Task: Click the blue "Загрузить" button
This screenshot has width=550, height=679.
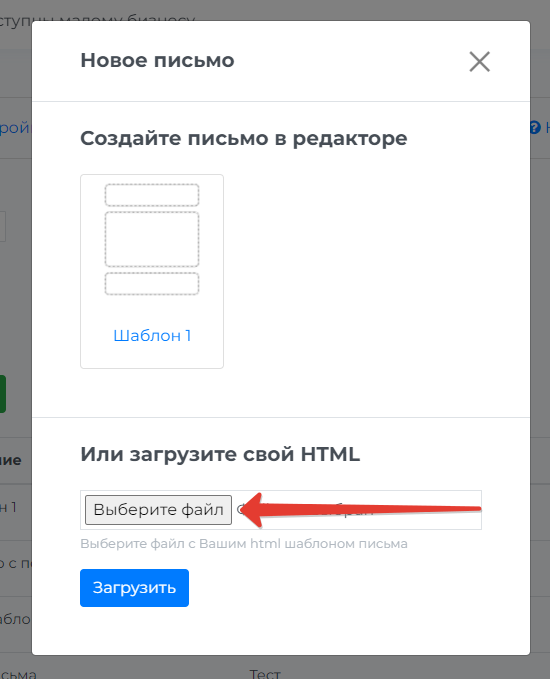Action: pos(134,588)
